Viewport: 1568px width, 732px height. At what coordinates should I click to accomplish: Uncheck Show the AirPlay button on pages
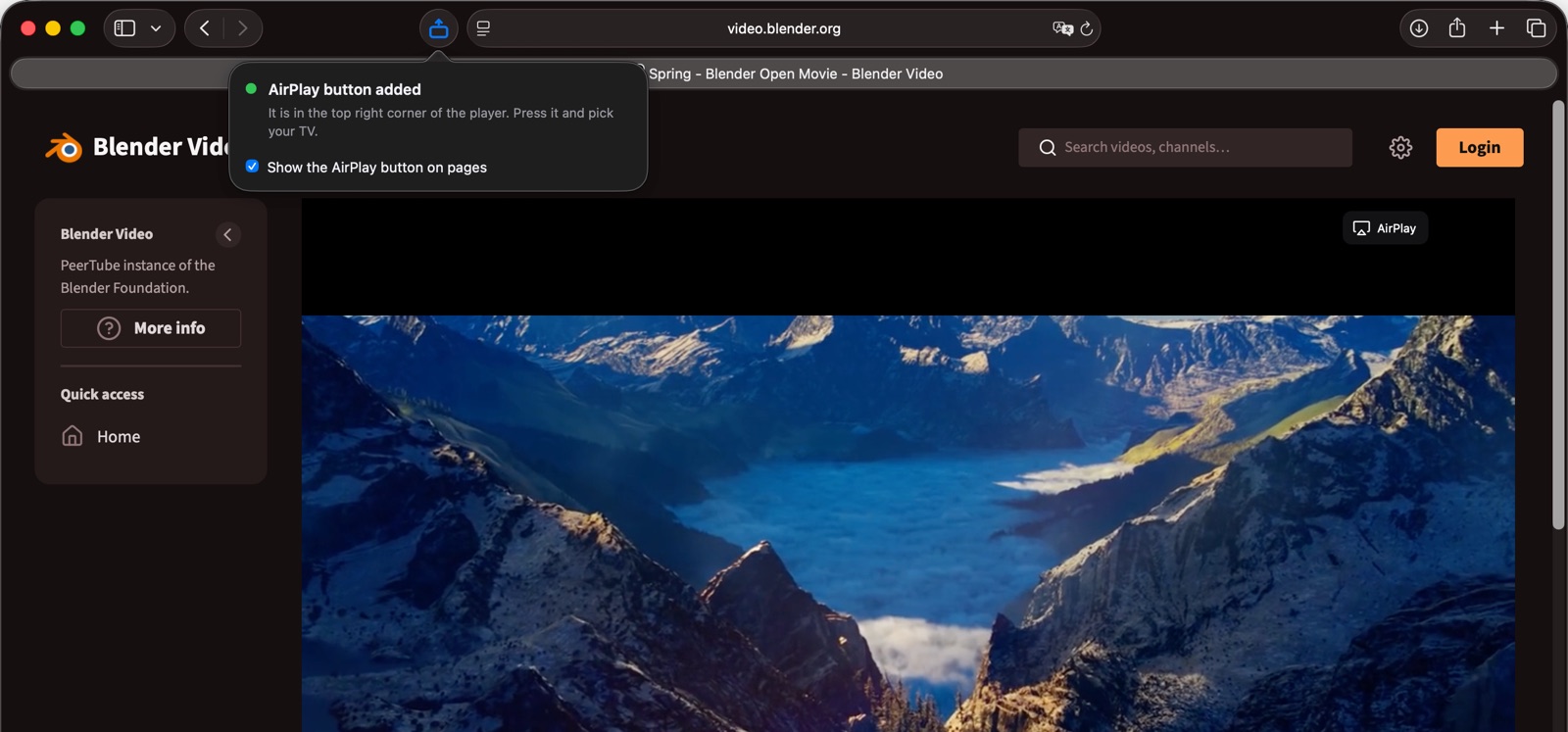pyautogui.click(x=252, y=167)
